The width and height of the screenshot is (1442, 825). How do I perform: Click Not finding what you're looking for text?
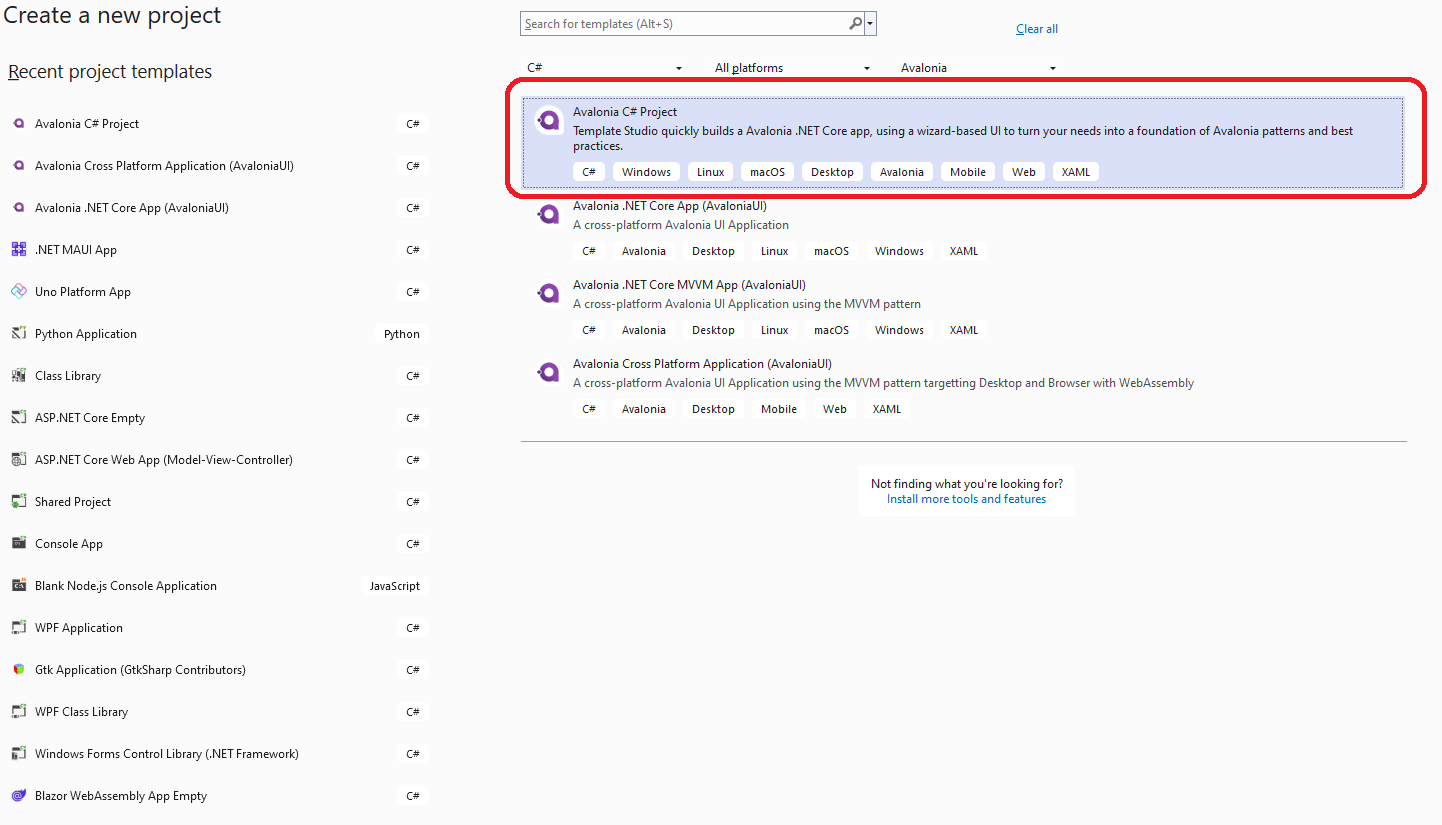pyautogui.click(x=967, y=483)
